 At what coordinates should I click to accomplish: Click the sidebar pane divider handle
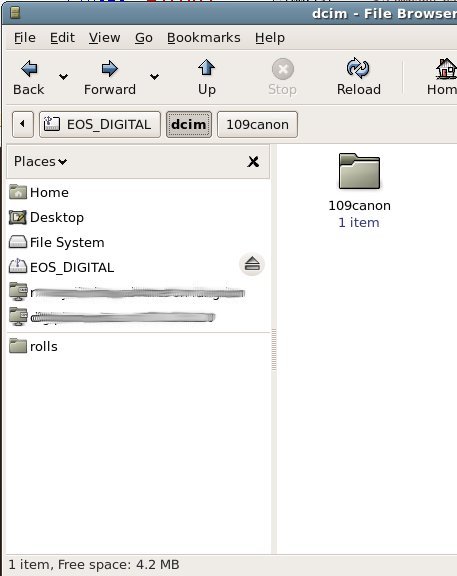tap(274, 350)
